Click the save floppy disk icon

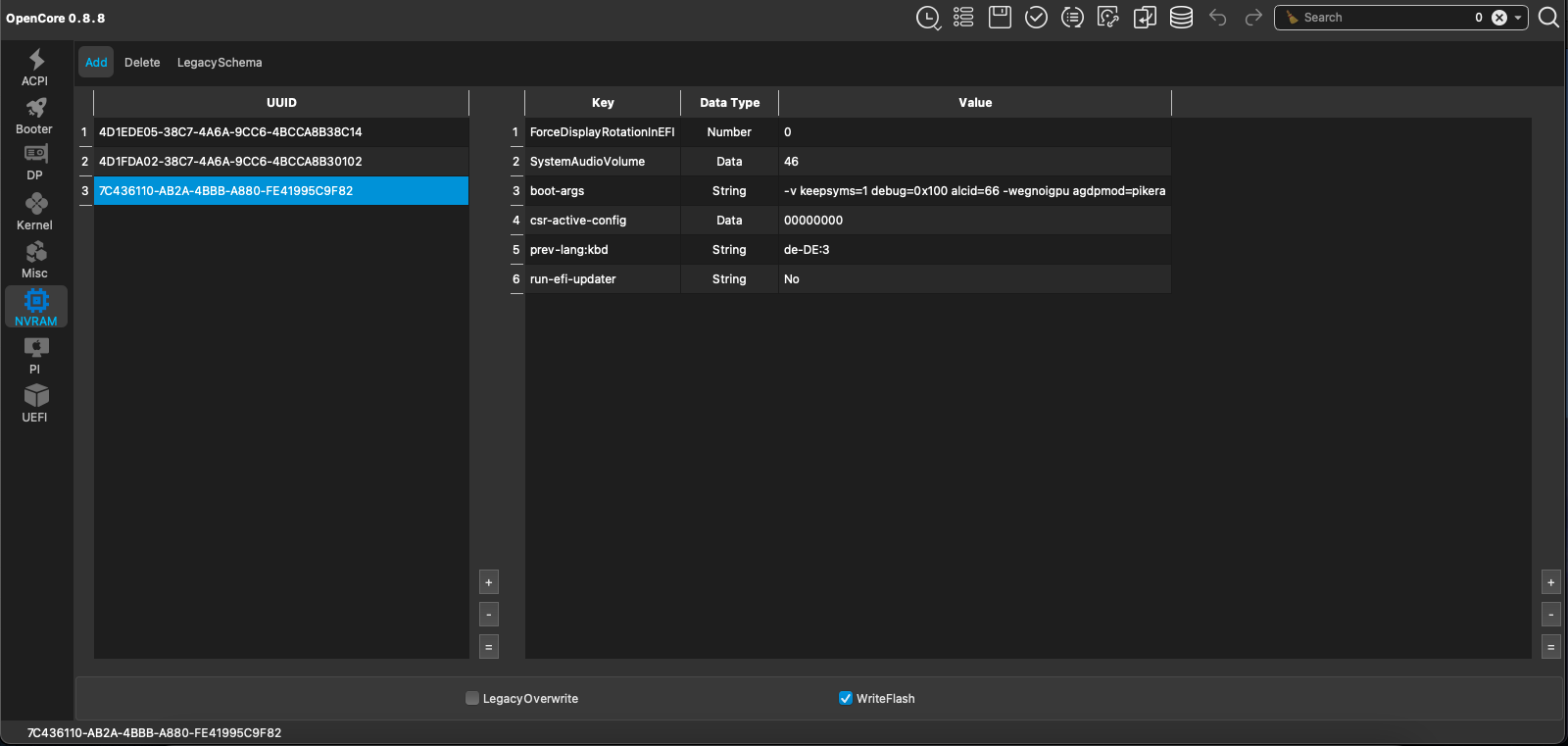(1000, 18)
